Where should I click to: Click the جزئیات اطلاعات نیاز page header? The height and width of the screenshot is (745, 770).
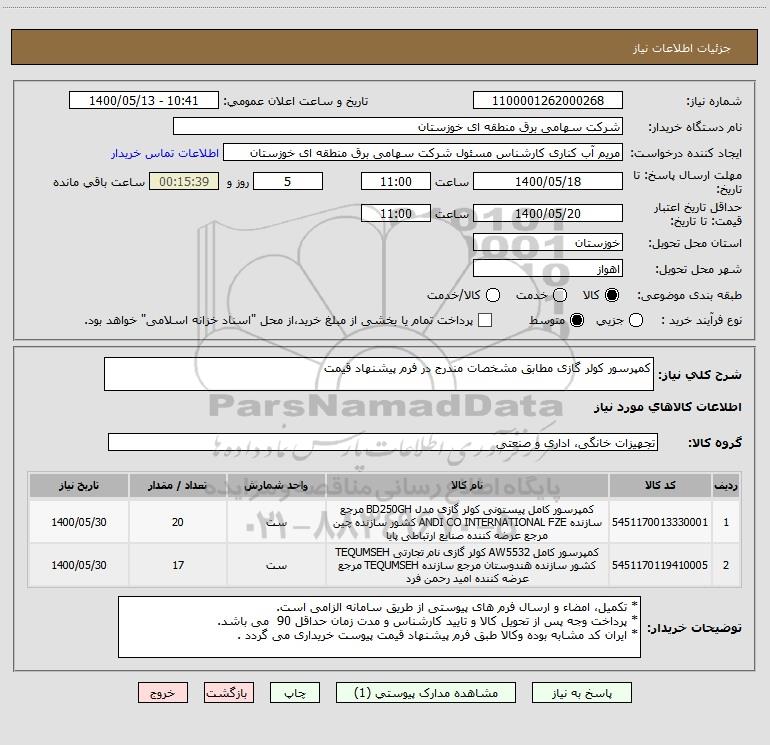coord(681,48)
